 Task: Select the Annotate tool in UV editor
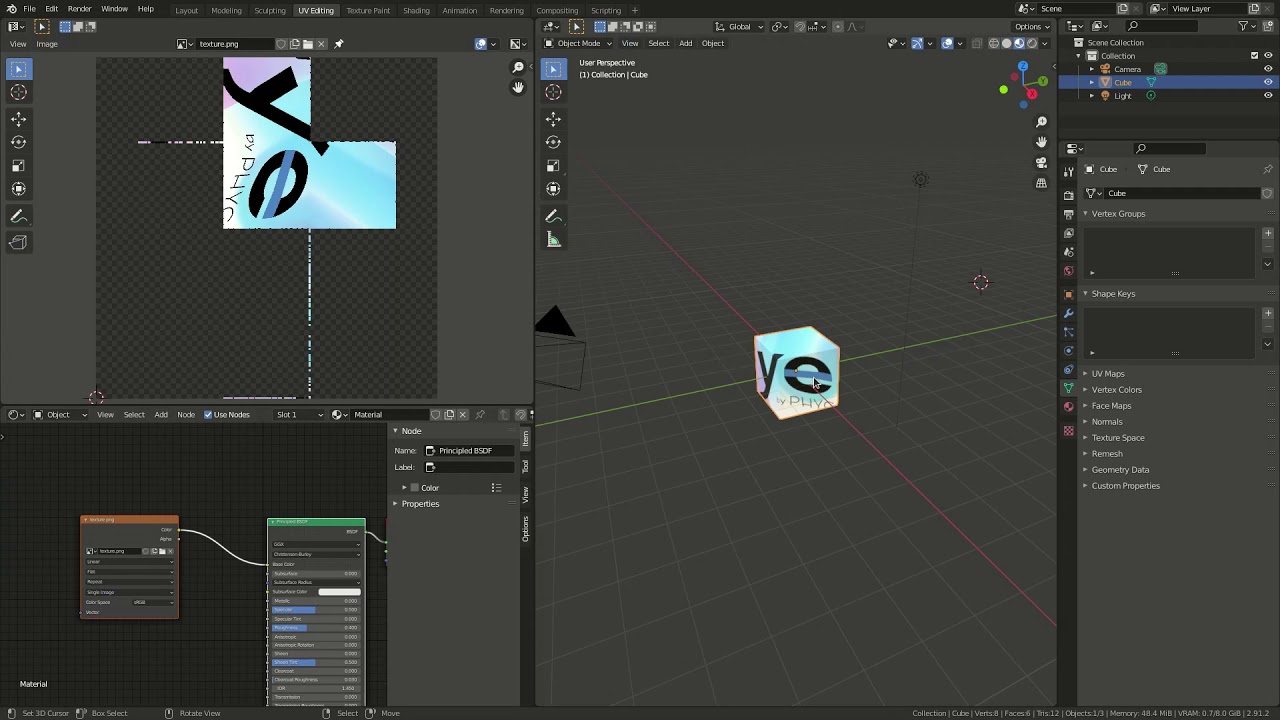[x=18, y=216]
